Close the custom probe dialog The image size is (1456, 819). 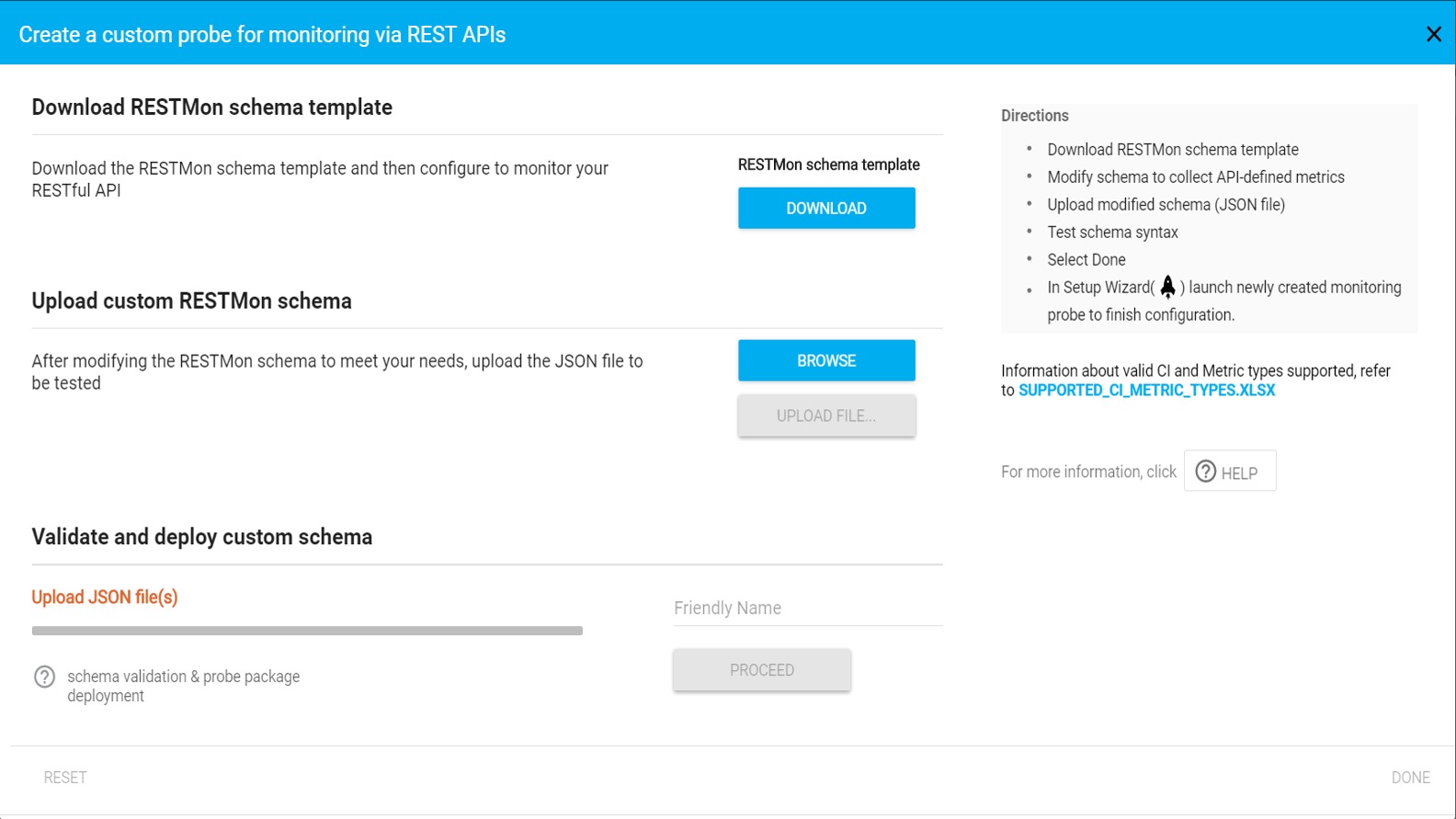pyautogui.click(x=1433, y=34)
